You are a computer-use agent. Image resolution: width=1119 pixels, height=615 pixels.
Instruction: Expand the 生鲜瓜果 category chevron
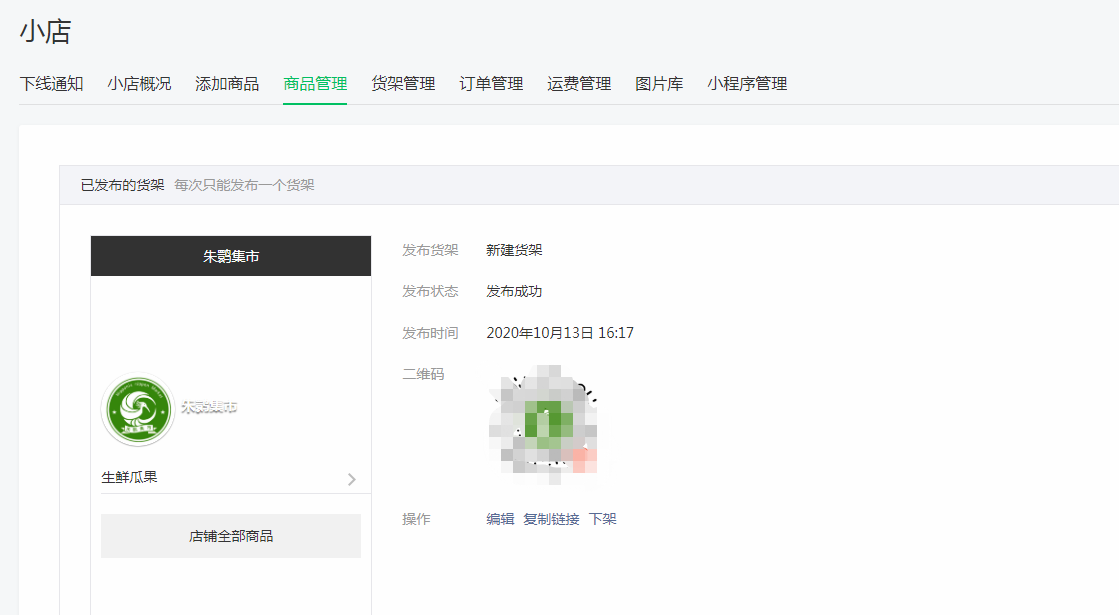tap(351, 479)
